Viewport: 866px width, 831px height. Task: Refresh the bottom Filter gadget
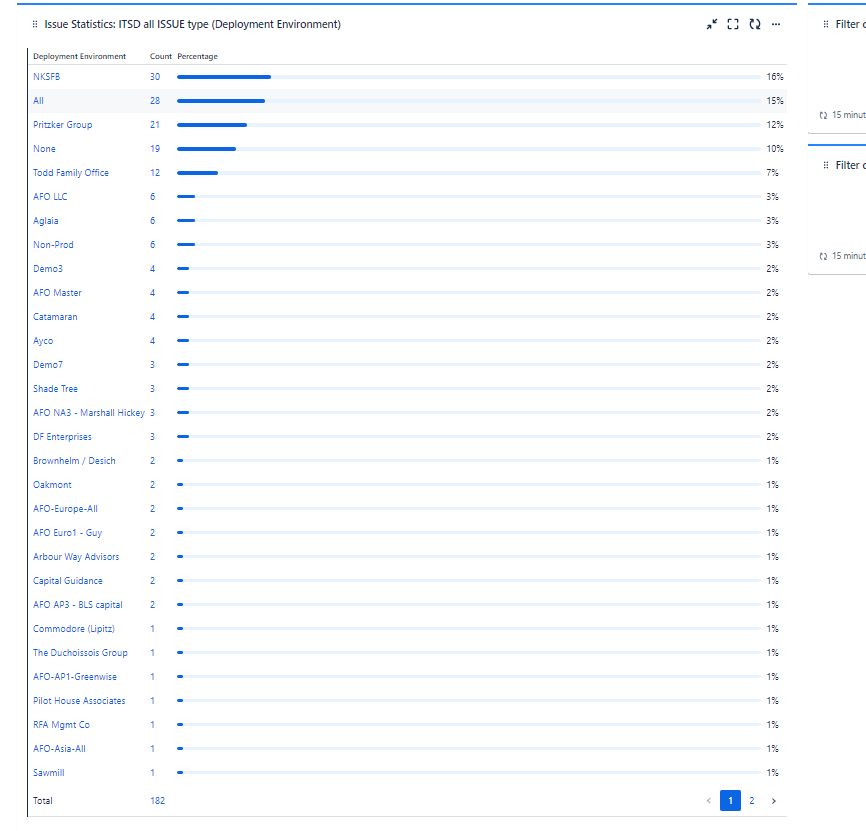[x=822, y=255]
